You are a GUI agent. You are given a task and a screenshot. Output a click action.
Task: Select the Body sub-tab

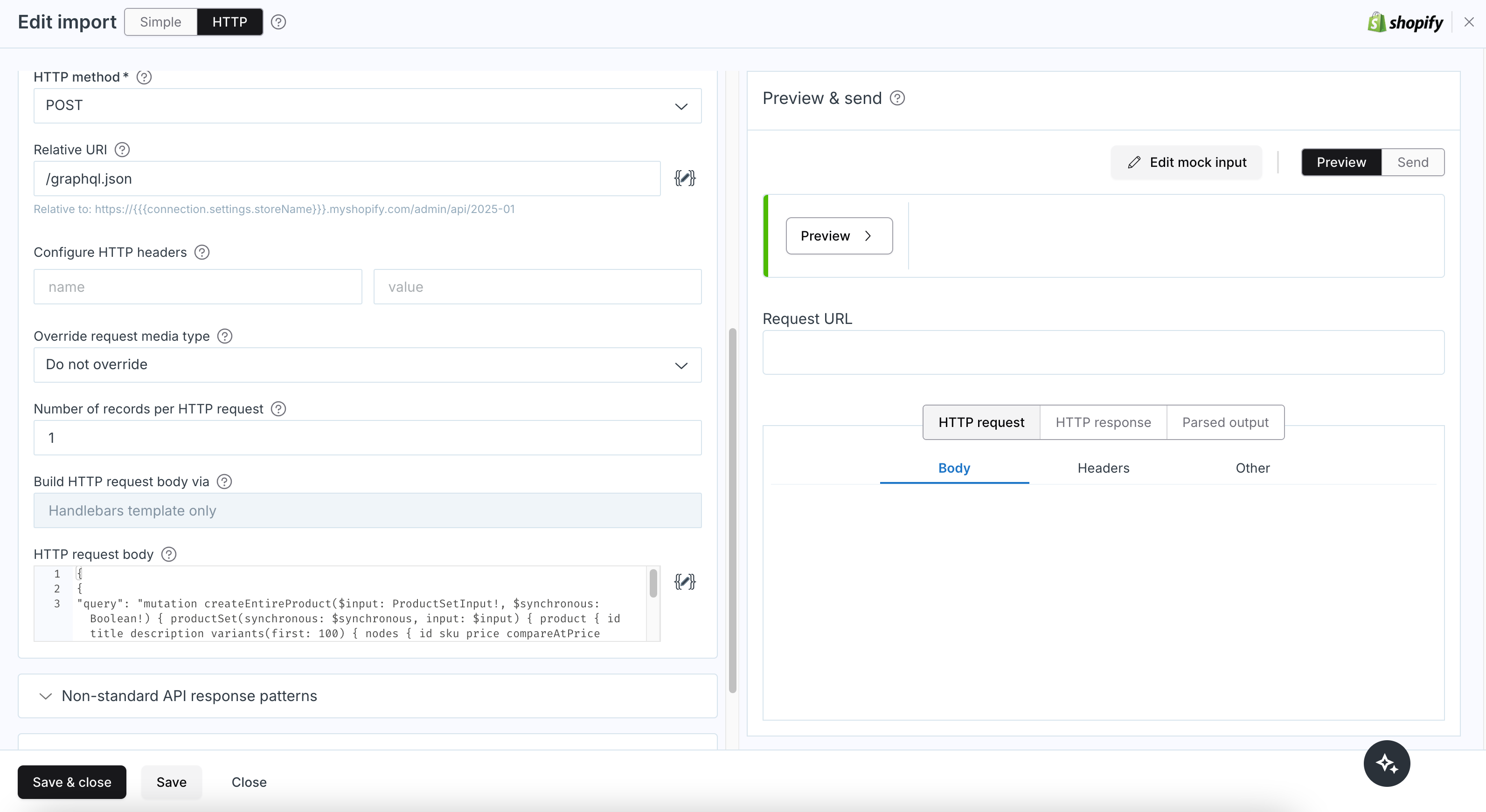click(x=954, y=468)
